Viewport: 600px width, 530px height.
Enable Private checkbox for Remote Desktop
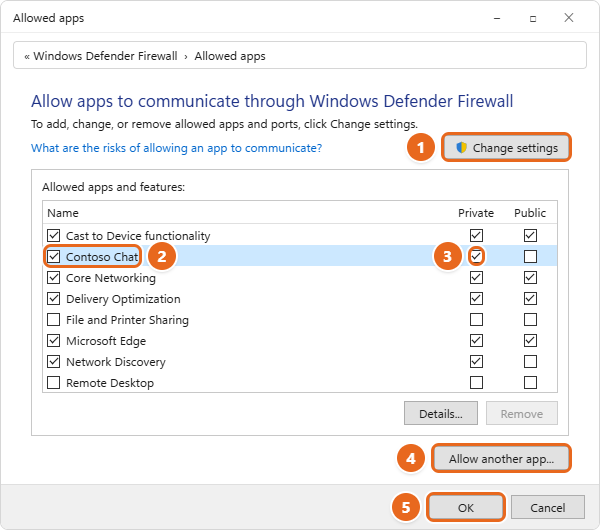tap(476, 383)
